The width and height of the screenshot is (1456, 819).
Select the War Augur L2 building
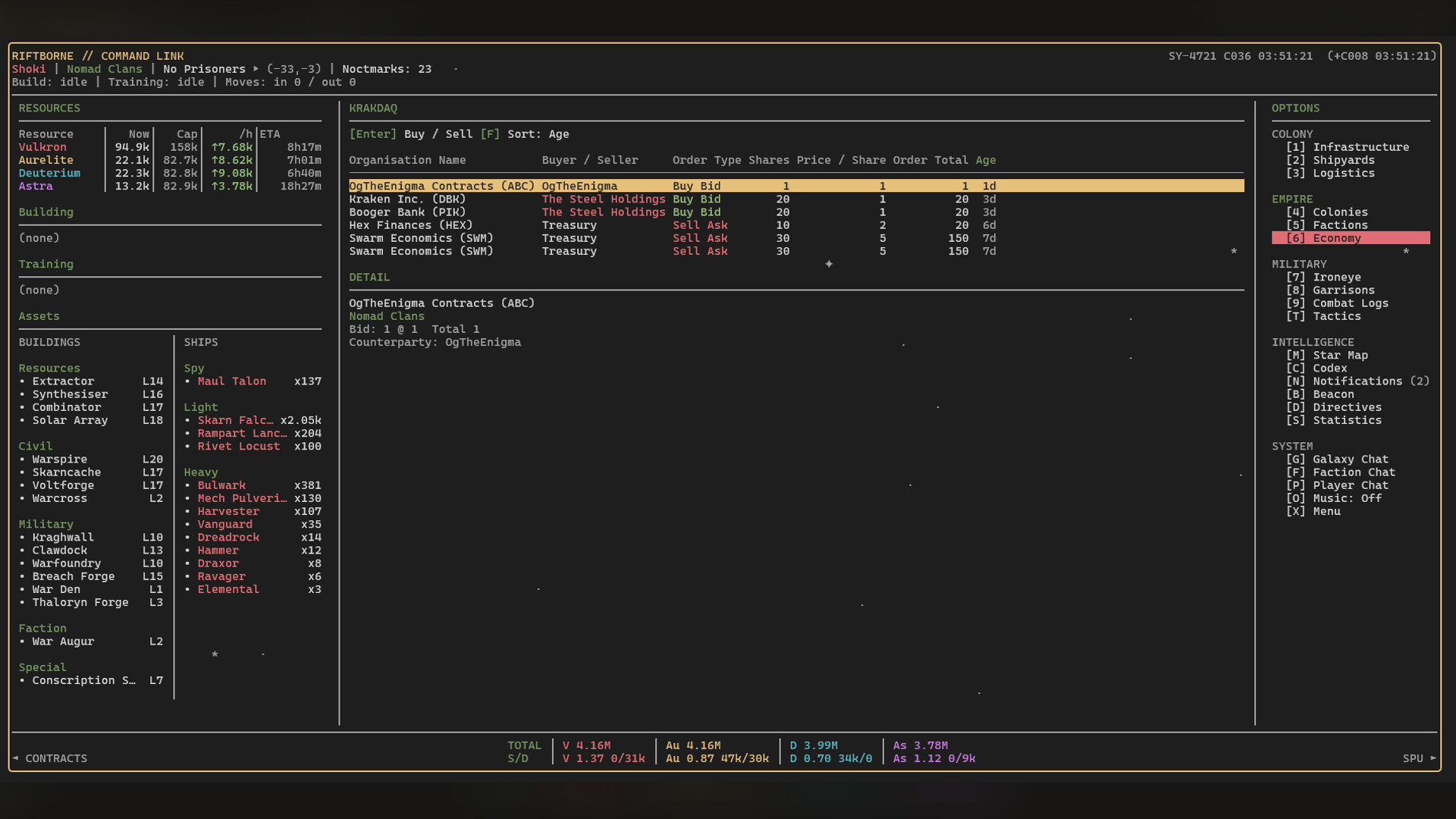[91, 642]
